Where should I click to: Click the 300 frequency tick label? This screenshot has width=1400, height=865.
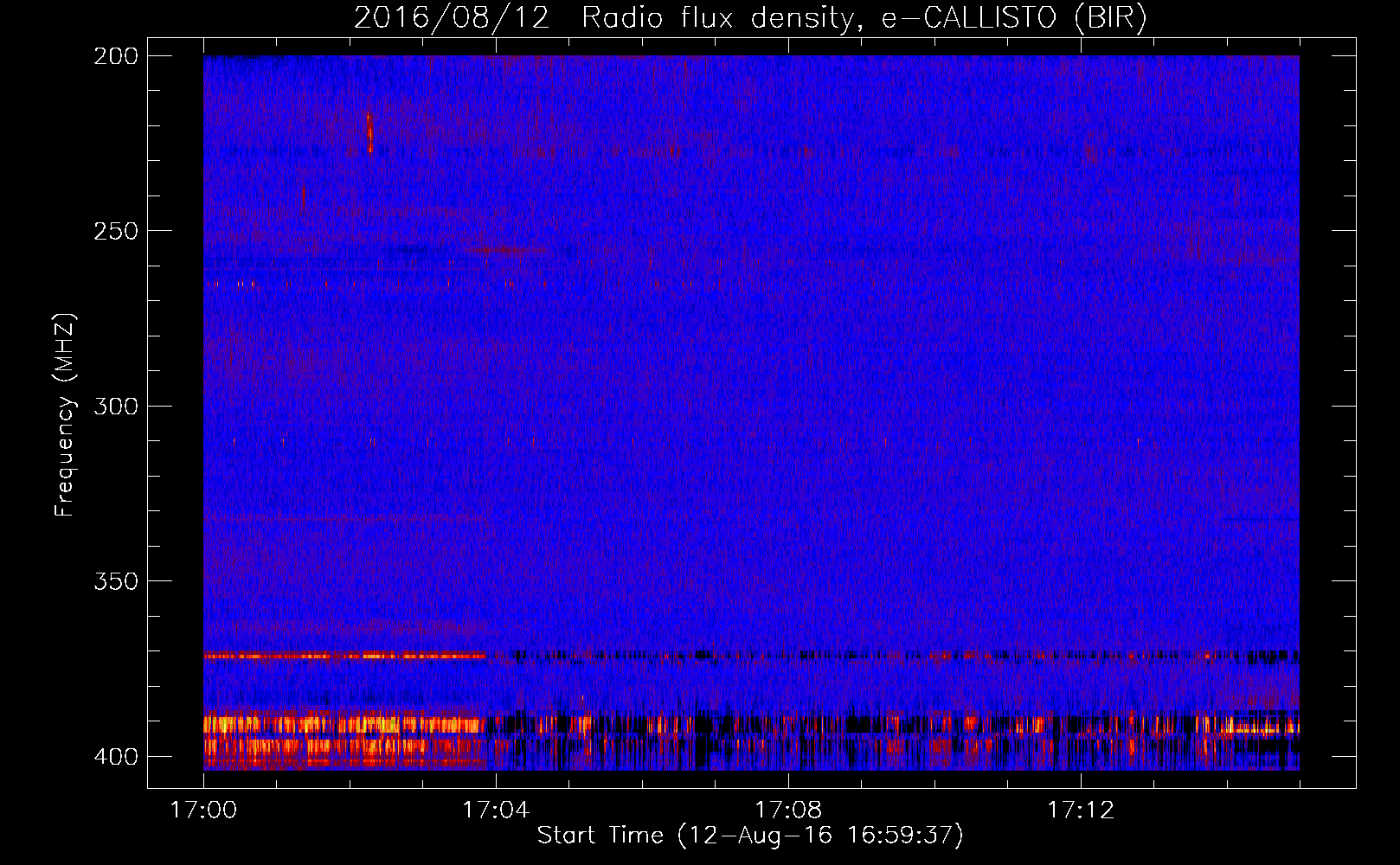pos(116,406)
